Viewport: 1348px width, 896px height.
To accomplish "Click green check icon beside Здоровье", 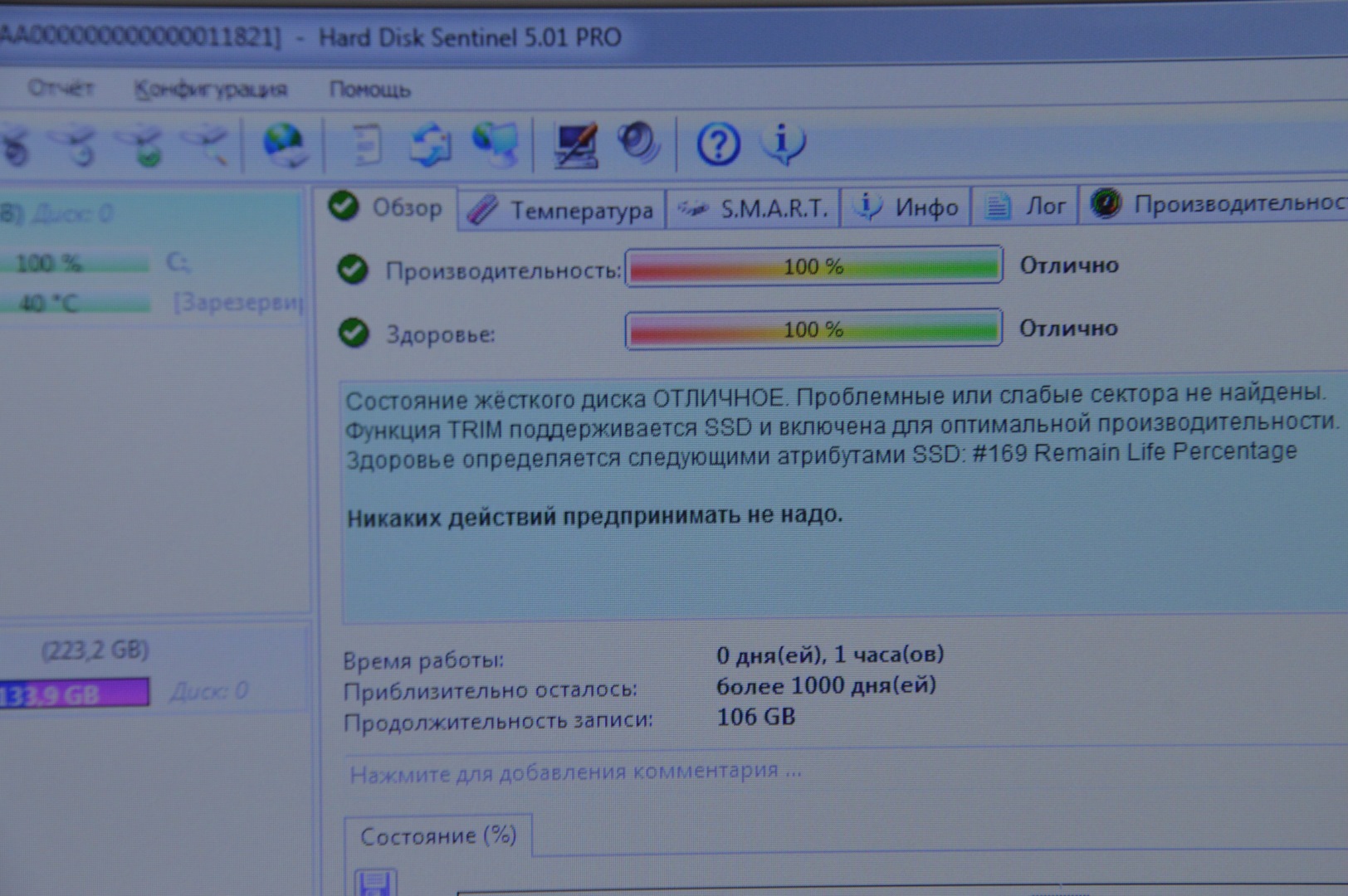I will [x=354, y=333].
